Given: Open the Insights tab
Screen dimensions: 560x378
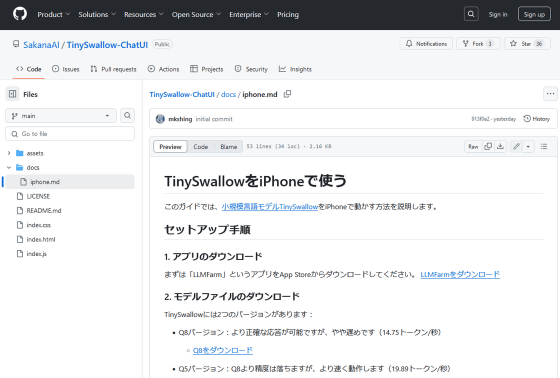Looking at the screenshot, I should (x=295, y=69).
